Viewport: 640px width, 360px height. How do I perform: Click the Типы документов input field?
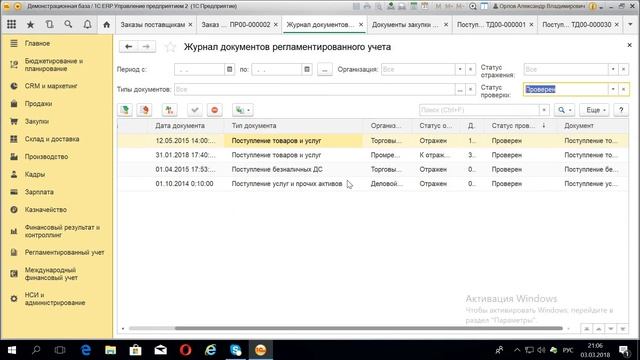(x=314, y=89)
